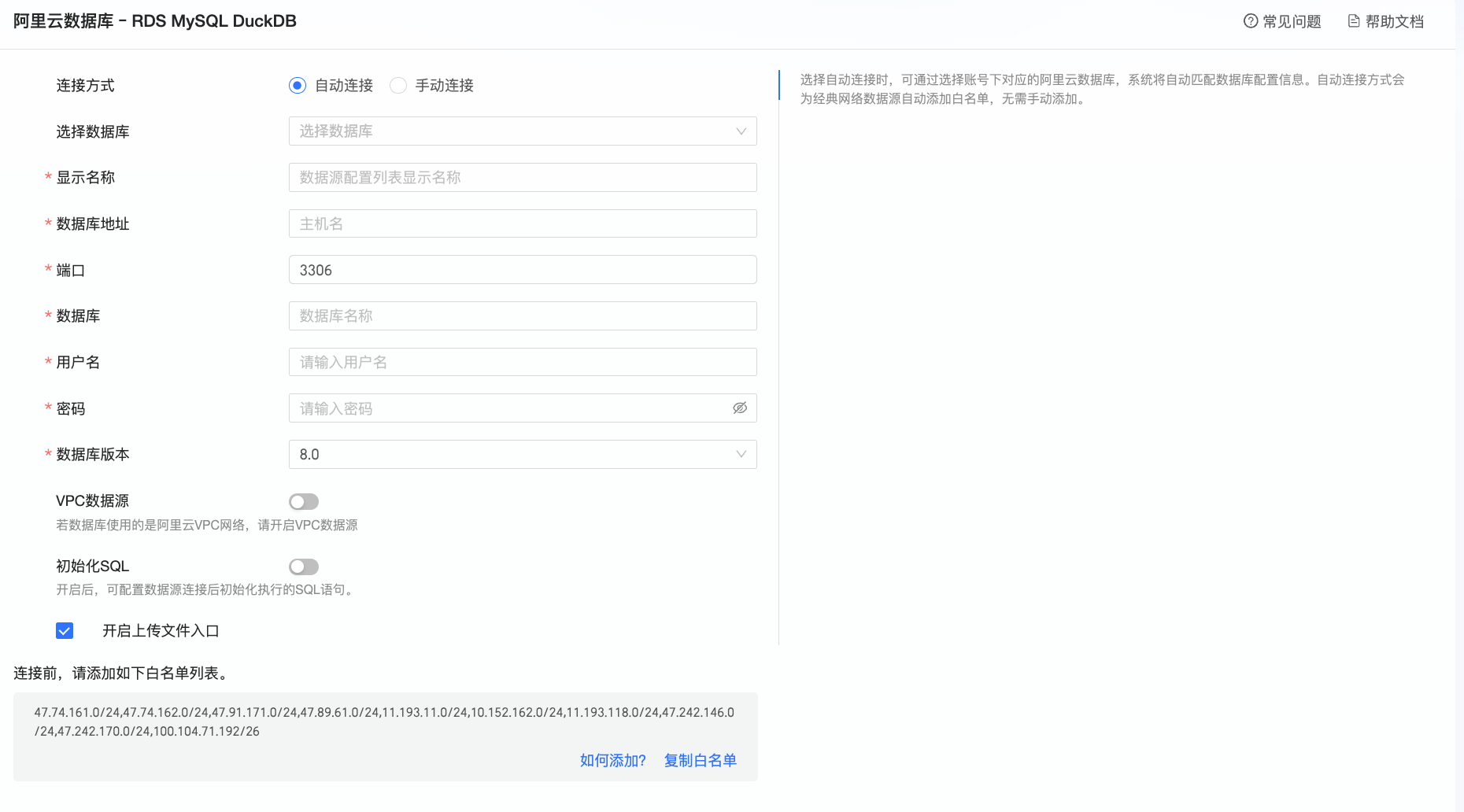Open the 帮助文档 link
The image size is (1464, 812).
[x=1386, y=21]
